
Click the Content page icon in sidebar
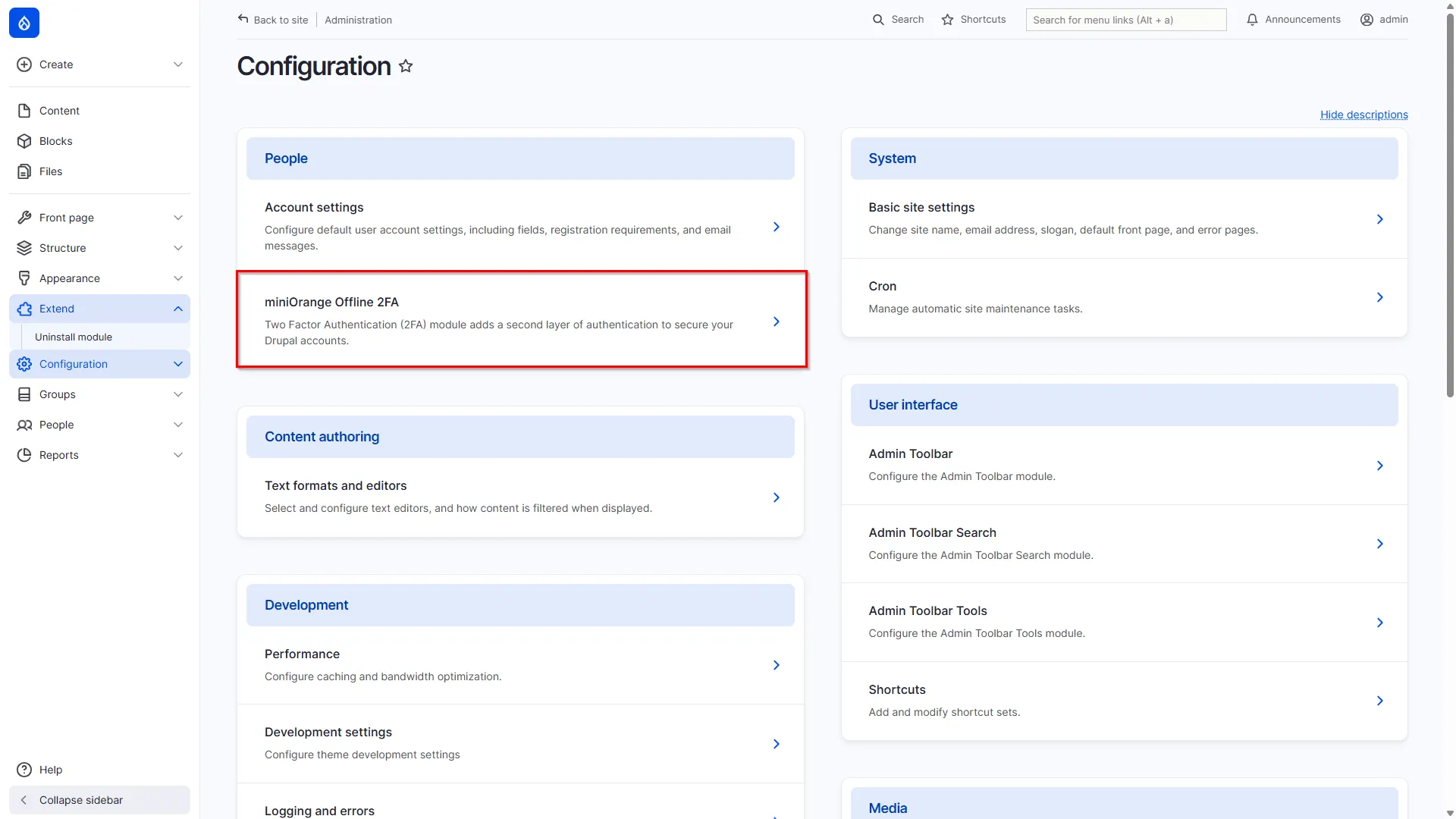click(x=24, y=111)
